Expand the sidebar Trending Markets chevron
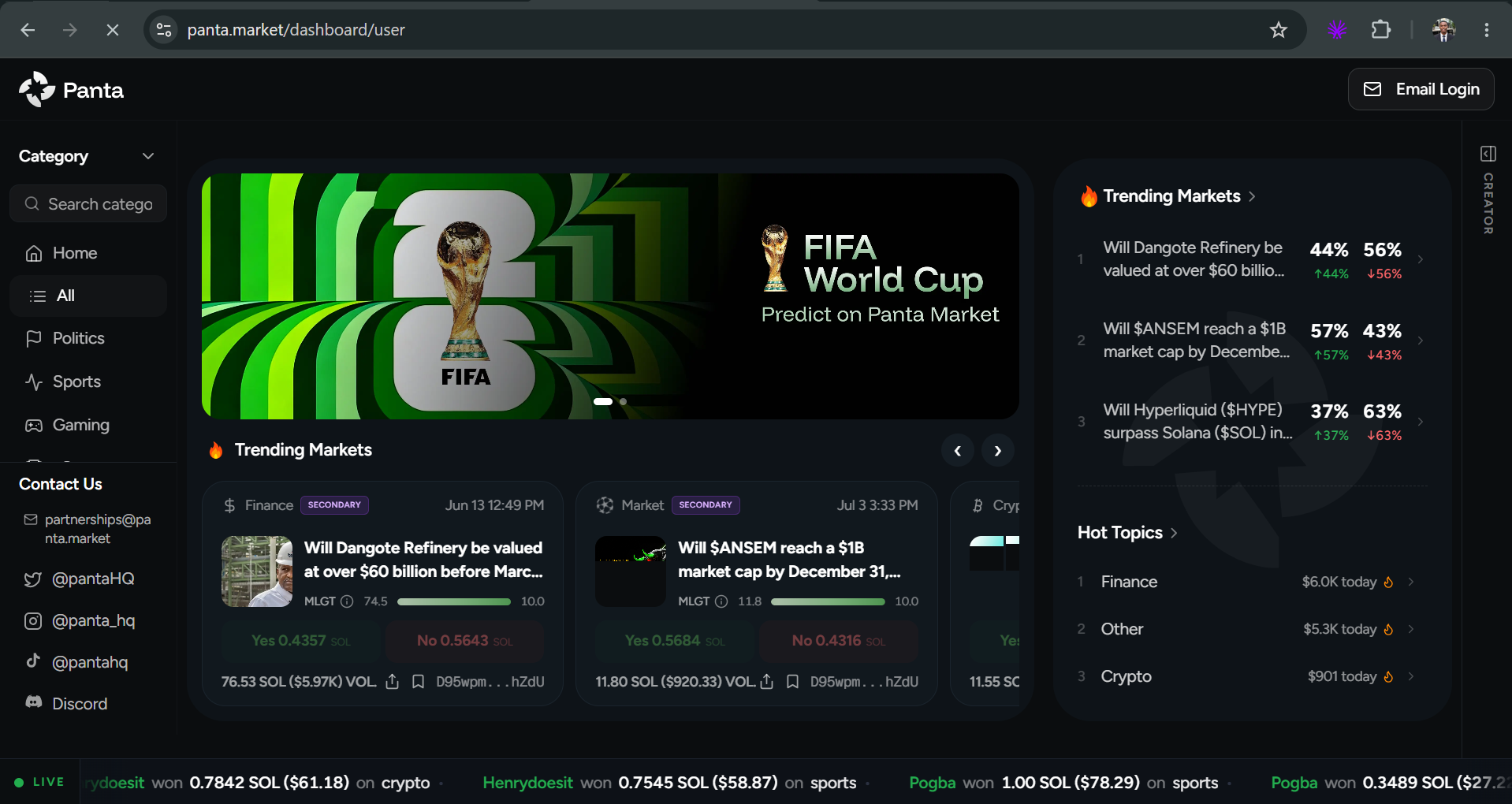 1252,196
